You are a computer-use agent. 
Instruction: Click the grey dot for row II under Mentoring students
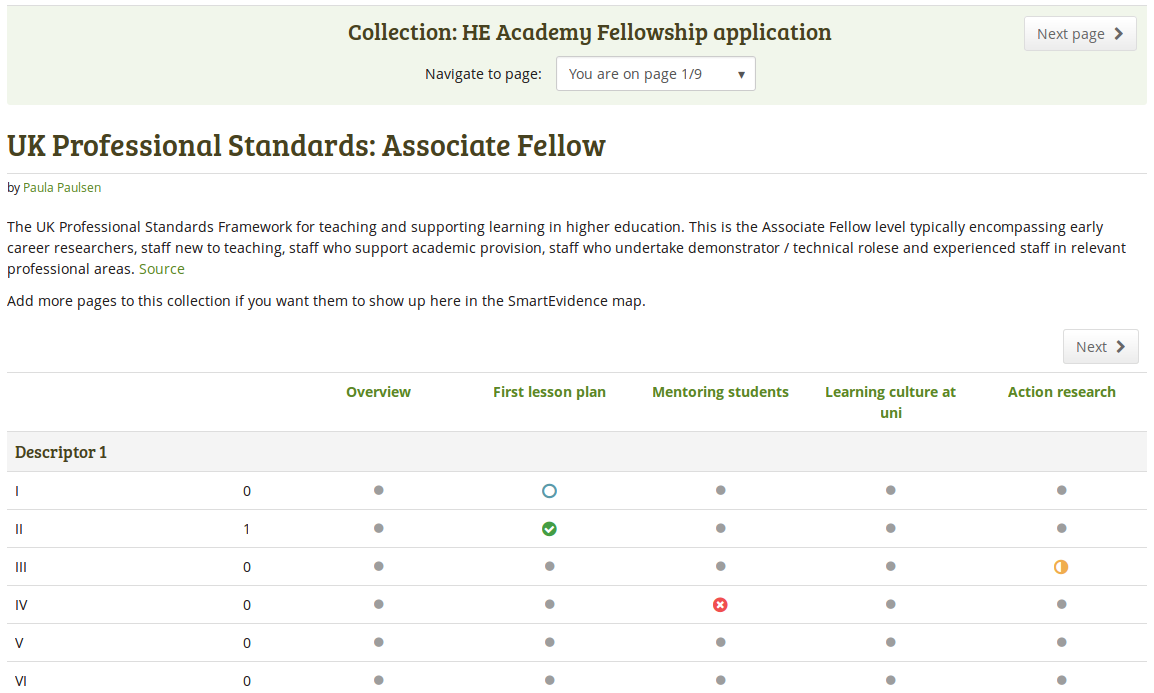[x=721, y=528]
